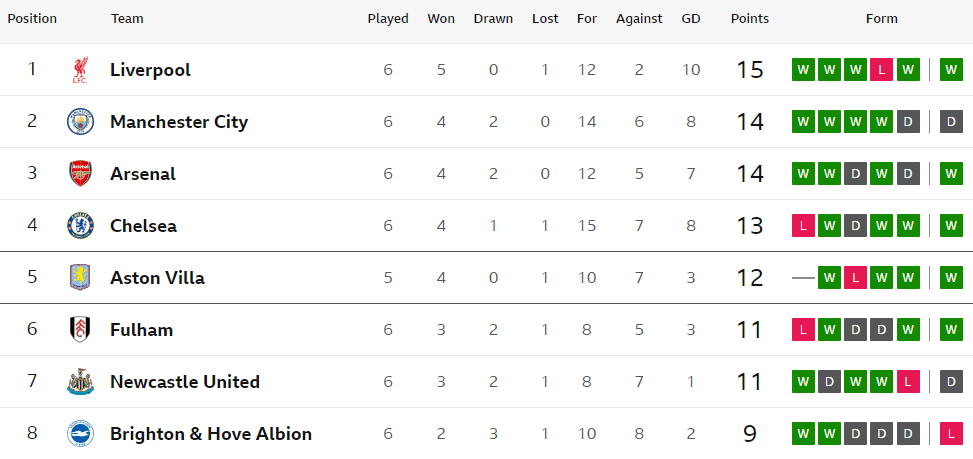
Task: Click the Aston Villa club crest
Action: point(80,278)
